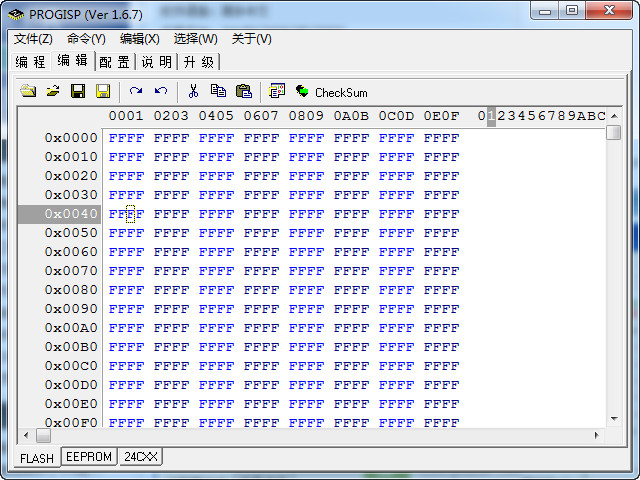
Task: Open the 命令(Y) menu
Action: tap(86, 39)
